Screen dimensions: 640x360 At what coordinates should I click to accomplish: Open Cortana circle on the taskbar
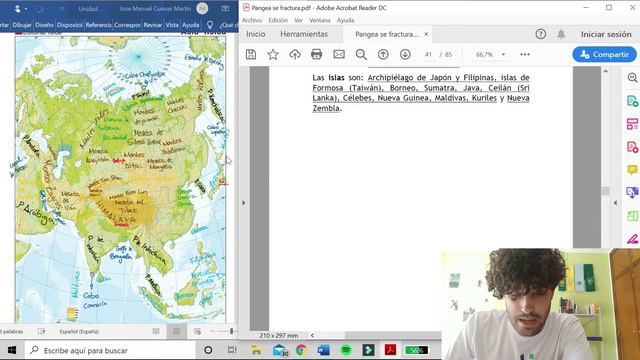tap(208, 350)
